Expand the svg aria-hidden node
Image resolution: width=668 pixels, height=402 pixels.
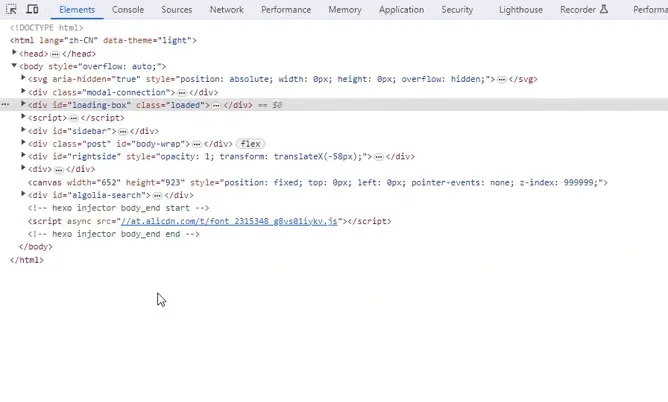23,78
